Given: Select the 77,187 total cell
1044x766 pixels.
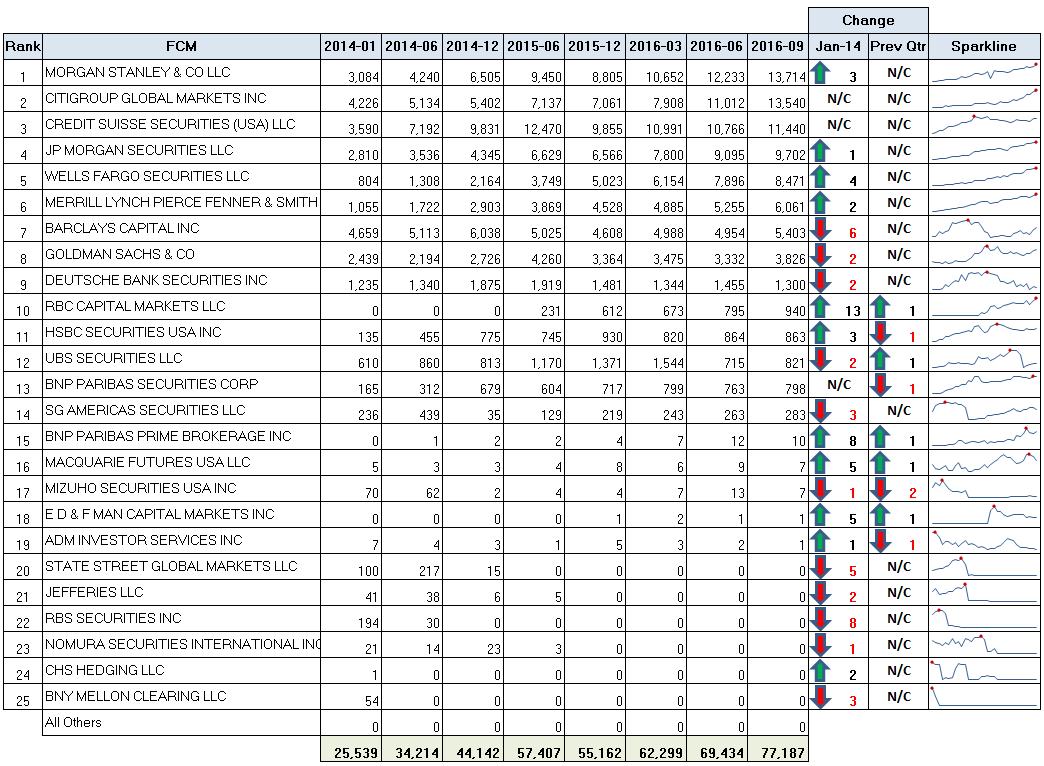Looking at the screenshot, I should click(778, 749).
